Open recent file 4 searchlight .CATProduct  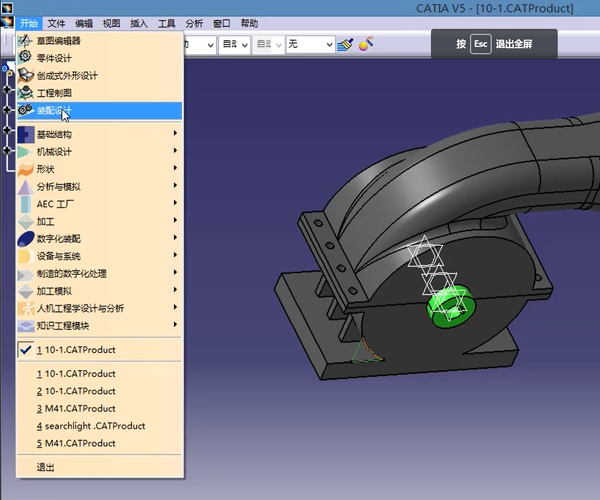coord(99,426)
